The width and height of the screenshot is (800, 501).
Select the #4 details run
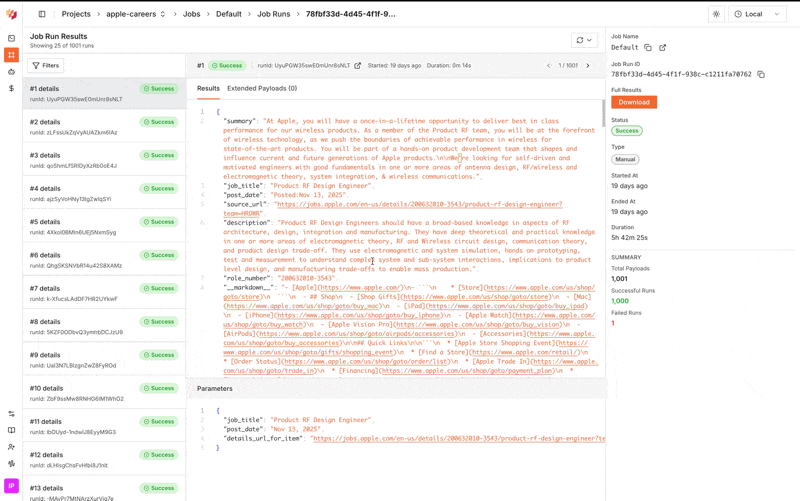(104, 193)
